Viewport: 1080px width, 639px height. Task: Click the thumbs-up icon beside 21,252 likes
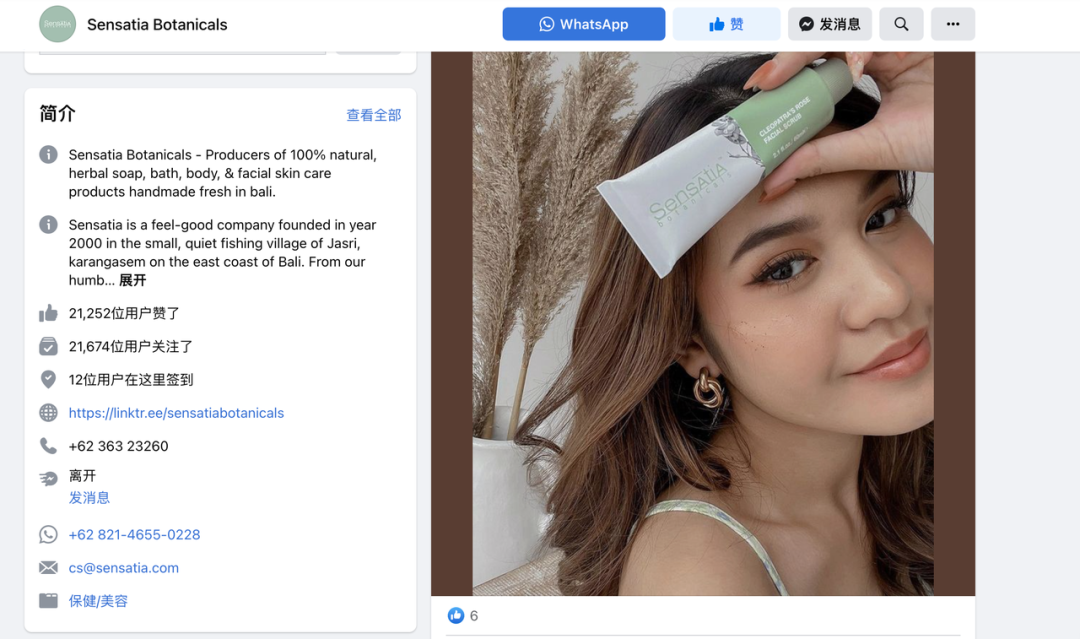[x=48, y=313]
